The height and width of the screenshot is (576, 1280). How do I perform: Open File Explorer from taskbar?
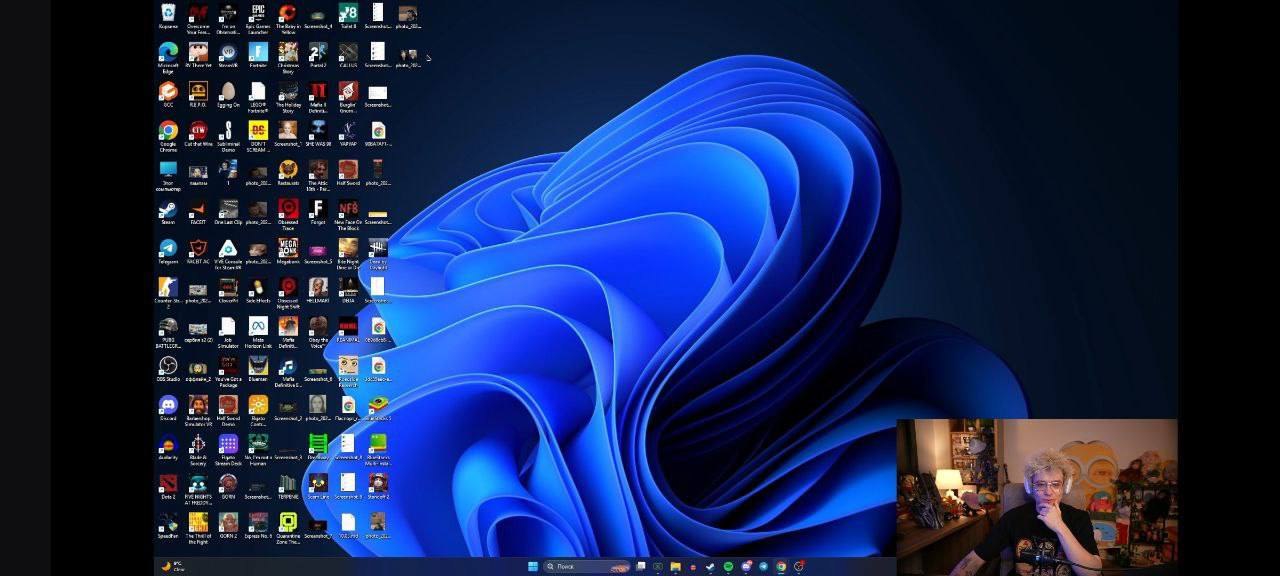pyautogui.click(x=675, y=566)
